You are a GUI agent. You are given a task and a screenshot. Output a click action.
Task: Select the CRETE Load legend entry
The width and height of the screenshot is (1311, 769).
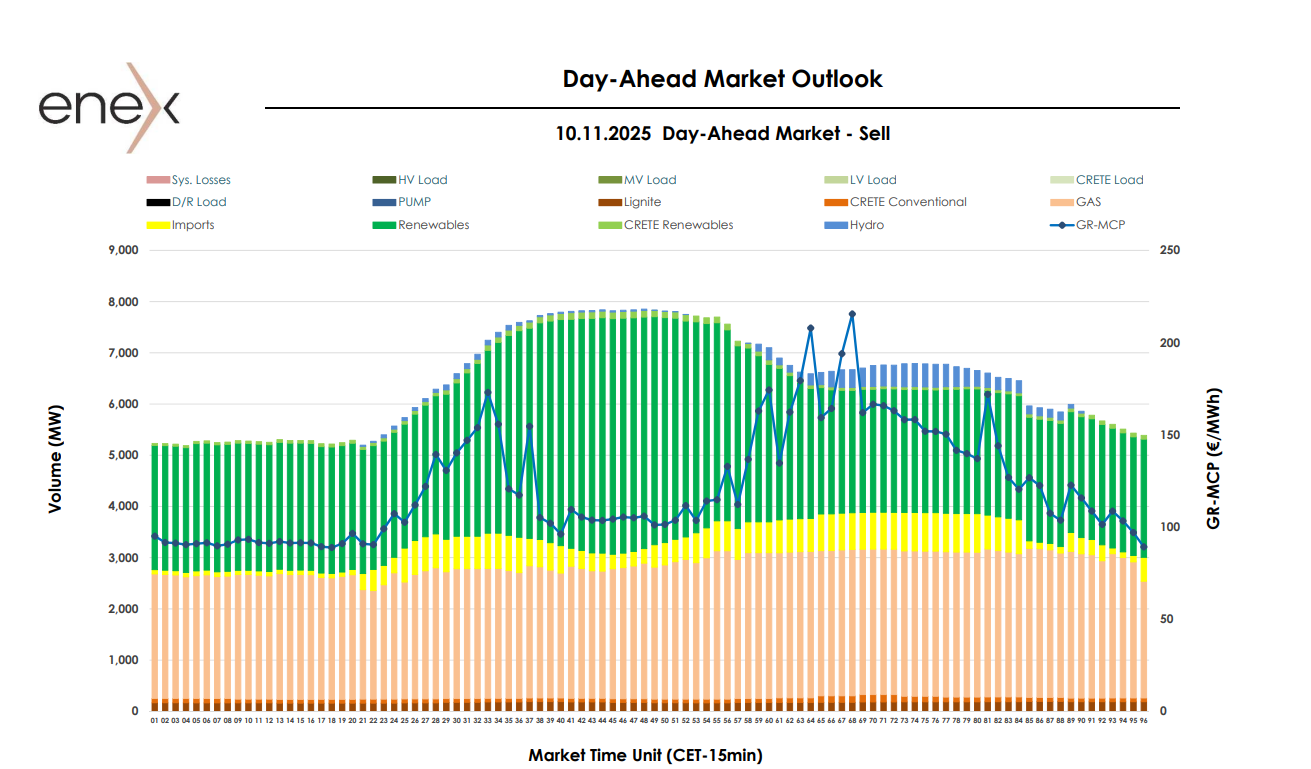[1109, 180]
